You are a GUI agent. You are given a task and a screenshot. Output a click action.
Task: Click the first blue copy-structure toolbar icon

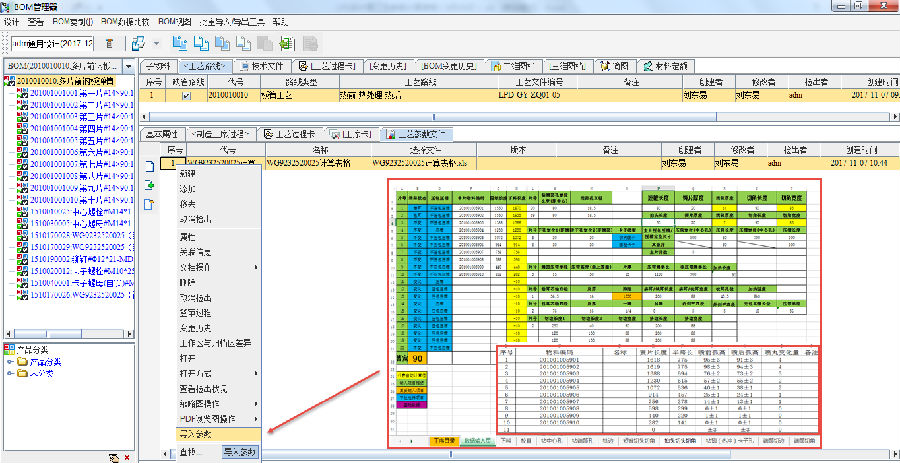click(x=180, y=43)
